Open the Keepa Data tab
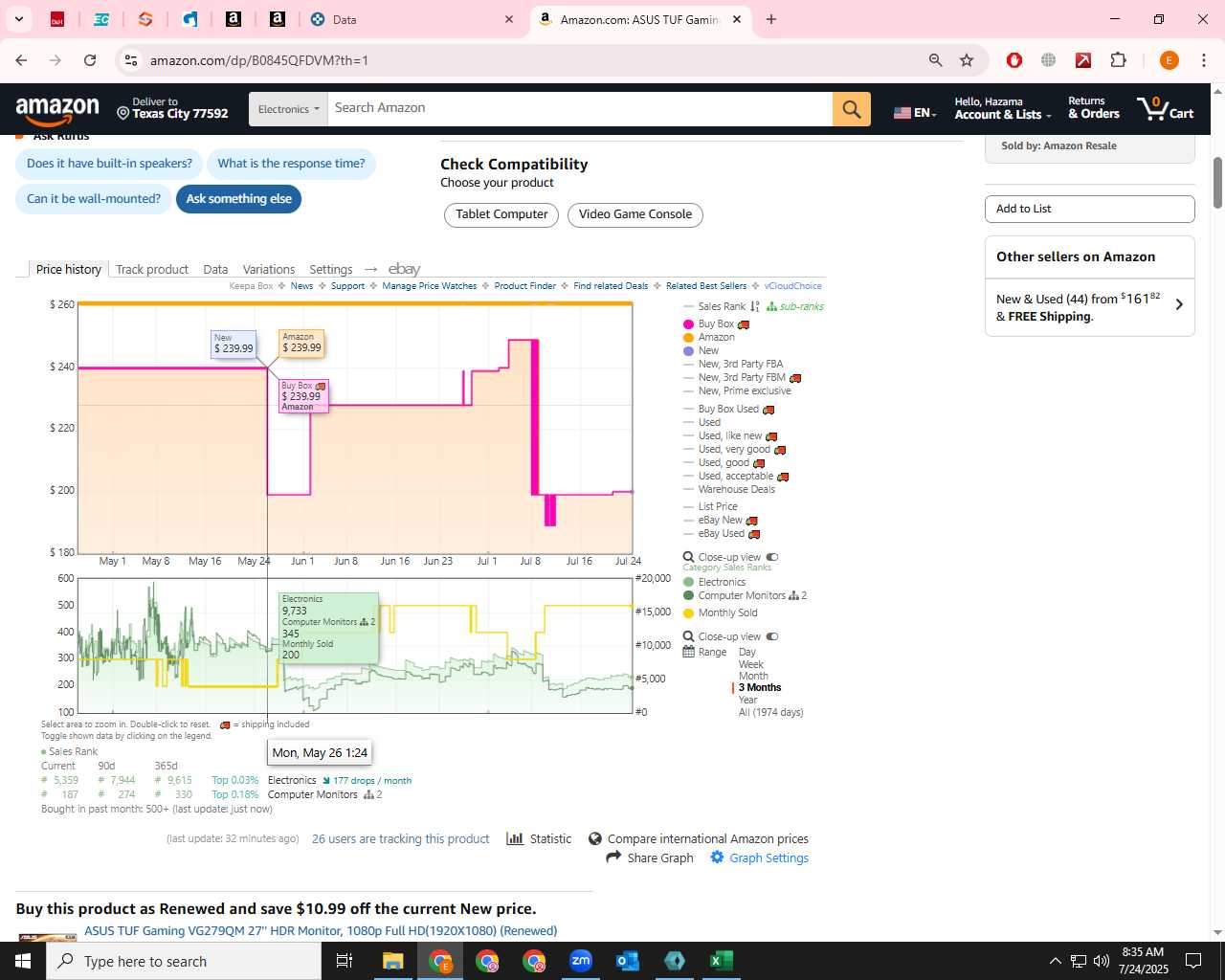The image size is (1225, 980). pos(215,269)
